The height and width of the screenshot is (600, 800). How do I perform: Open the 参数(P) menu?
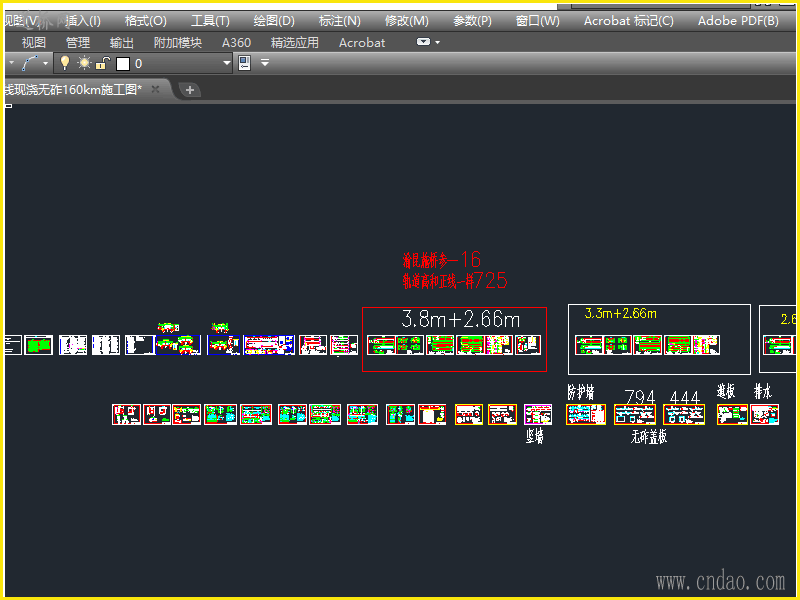point(472,21)
